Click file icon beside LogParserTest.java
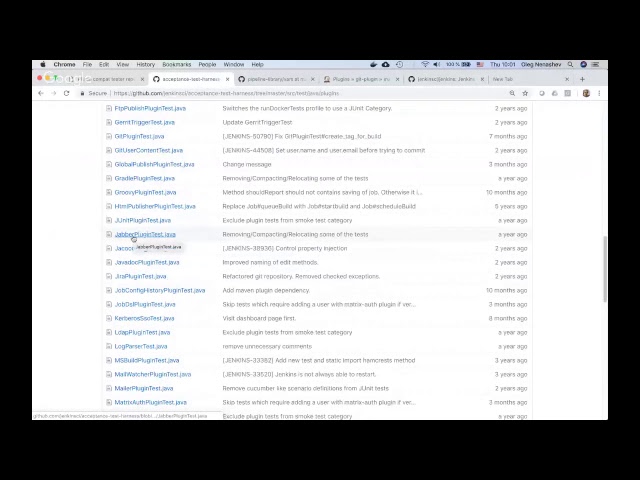 coord(109,346)
